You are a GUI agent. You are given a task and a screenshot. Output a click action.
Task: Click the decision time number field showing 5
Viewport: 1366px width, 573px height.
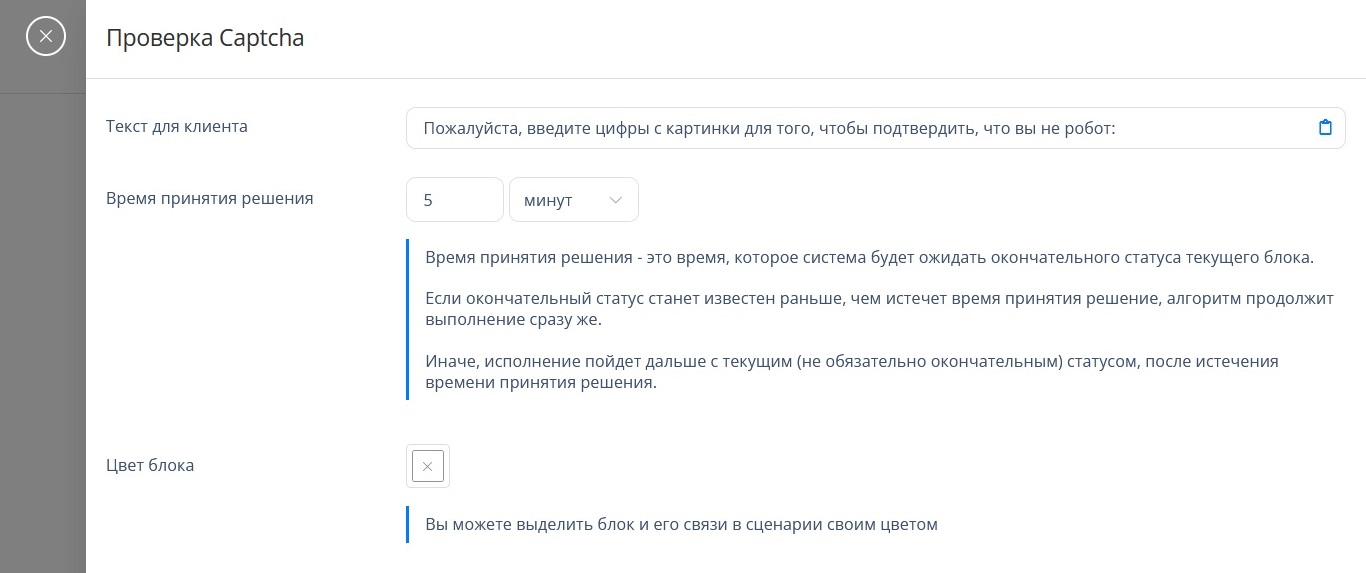454,200
